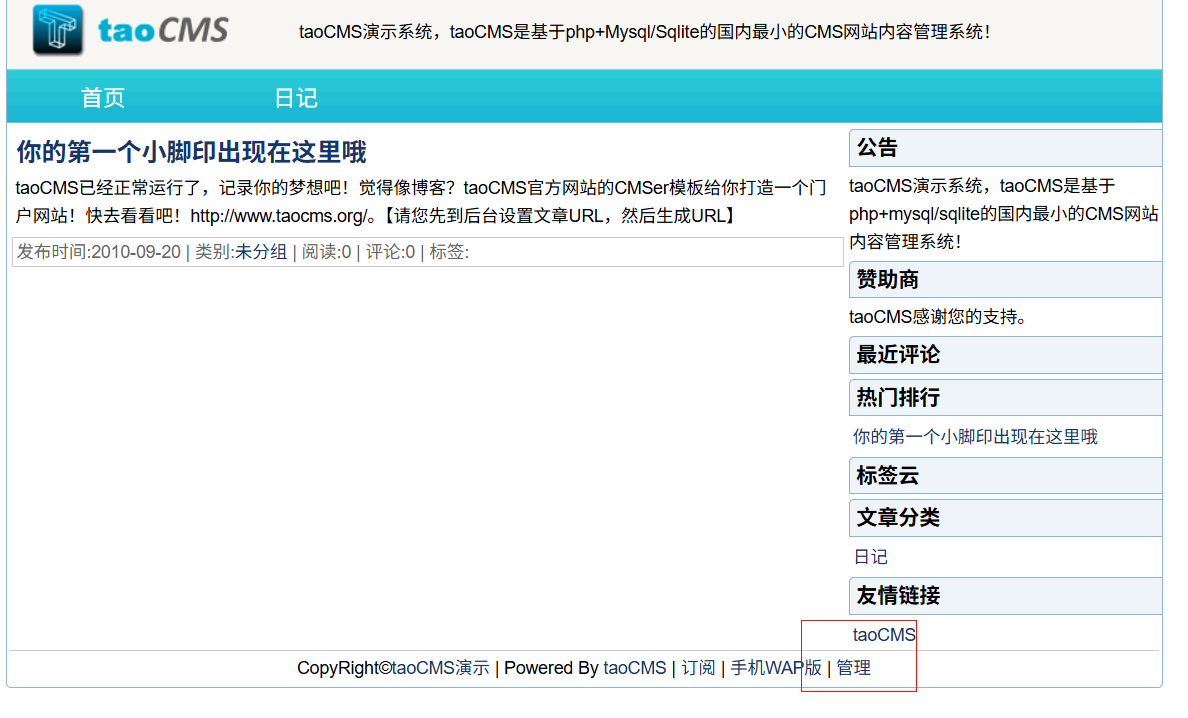Open the 日记 category under 文章分类
Viewport: 1188px width, 718px height.
click(x=870, y=557)
